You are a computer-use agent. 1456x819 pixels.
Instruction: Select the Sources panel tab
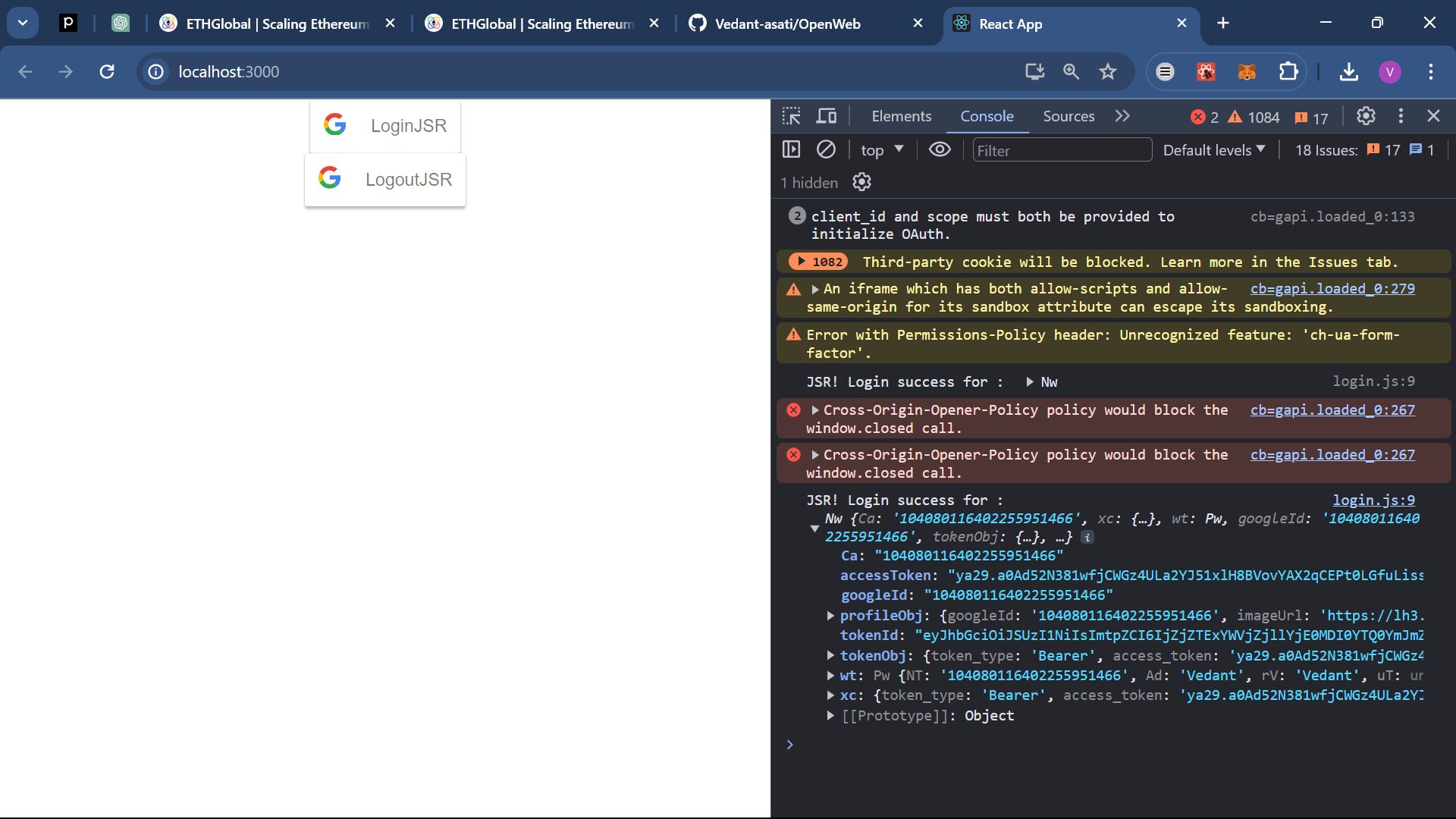coord(1069,115)
